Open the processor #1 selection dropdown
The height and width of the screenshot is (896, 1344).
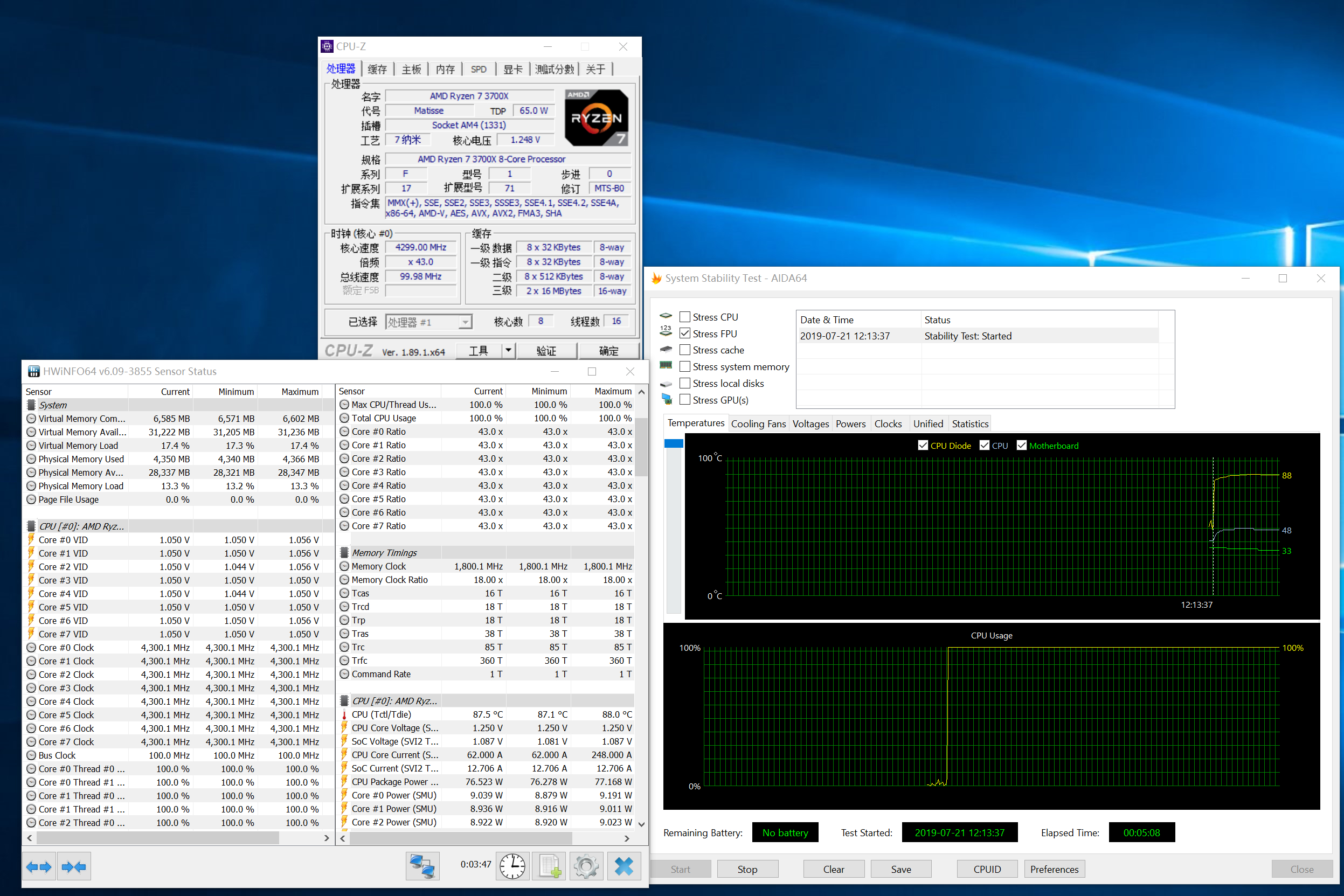click(x=466, y=322)
